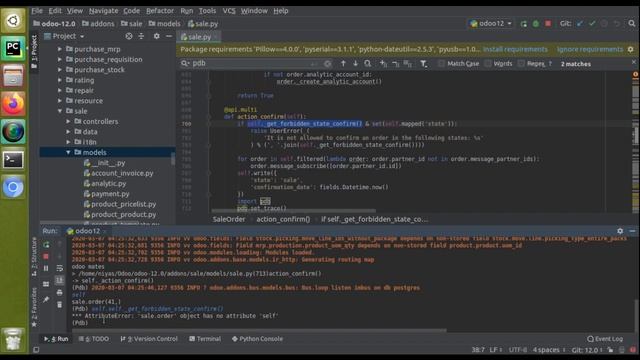Print the Run console output
The image size is (640, 360).
60,293
